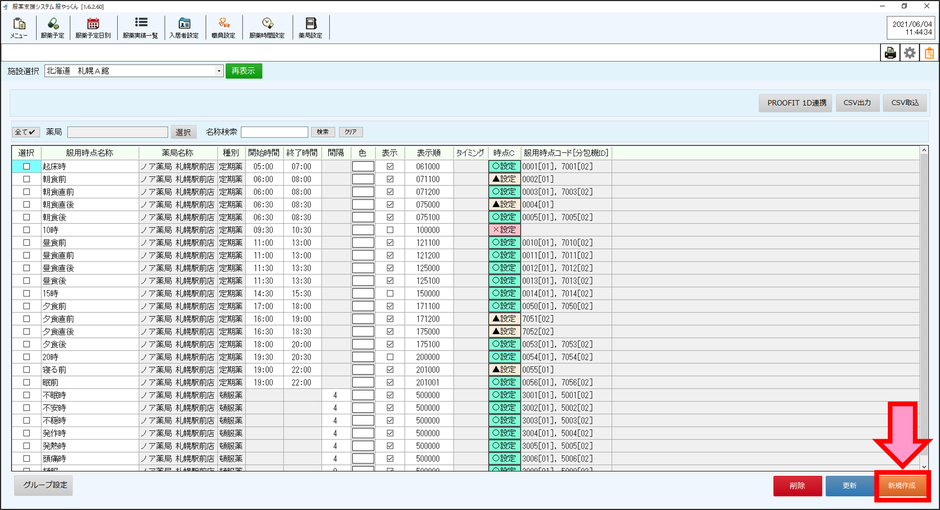Enable the 表示 checkbox for 10時 row

pyautogui.click(x=390, y=230)
